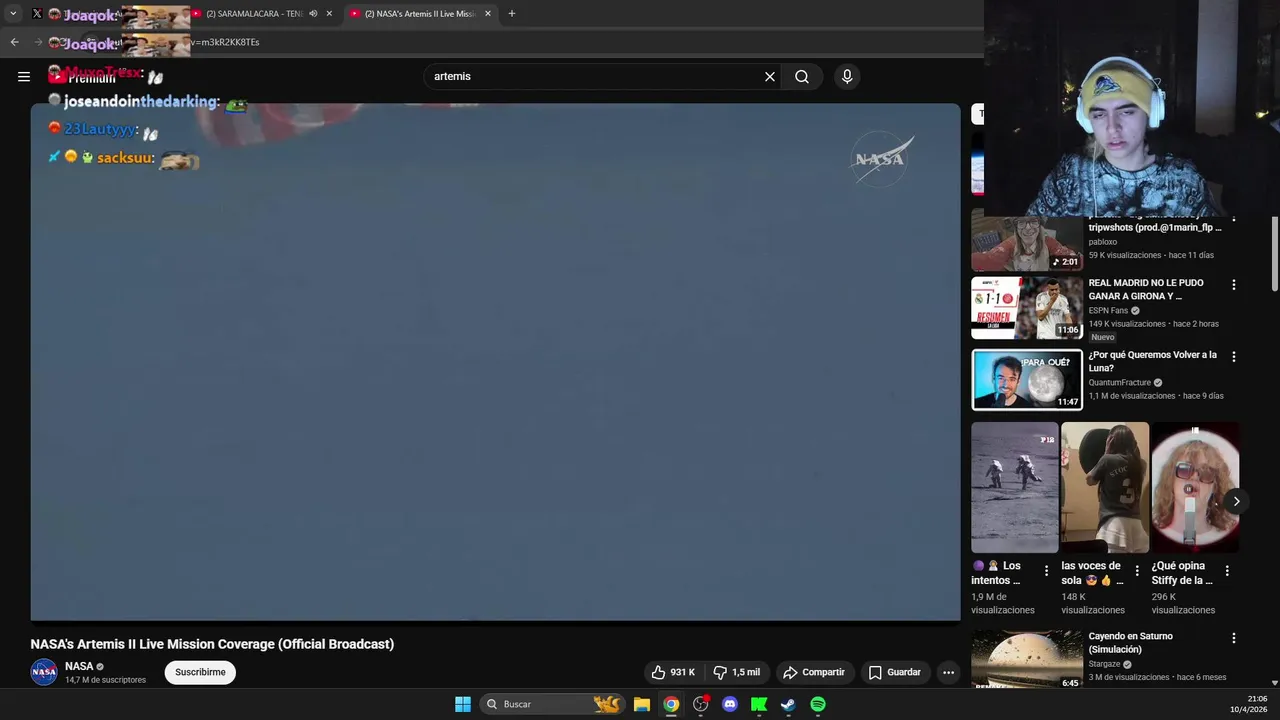This screenshot has height=720, width=1280.
Task: Open the '¿Qué opina Stiffy' Short
Action: click(1195, 487)
